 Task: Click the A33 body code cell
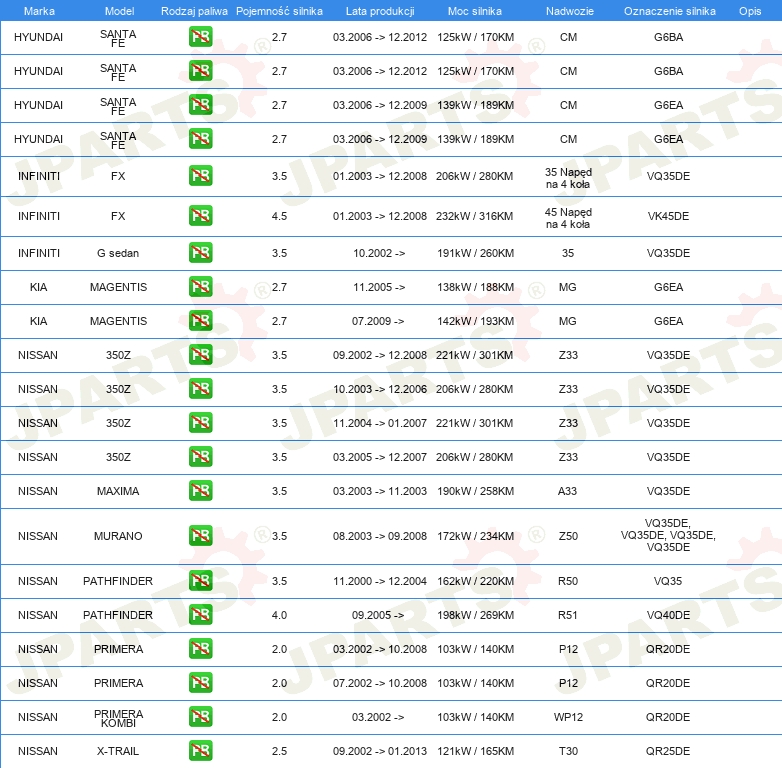568,491
